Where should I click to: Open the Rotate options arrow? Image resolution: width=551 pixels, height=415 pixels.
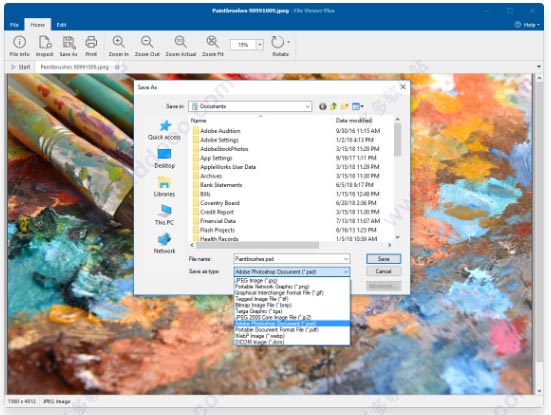click(x=289, y=42)
